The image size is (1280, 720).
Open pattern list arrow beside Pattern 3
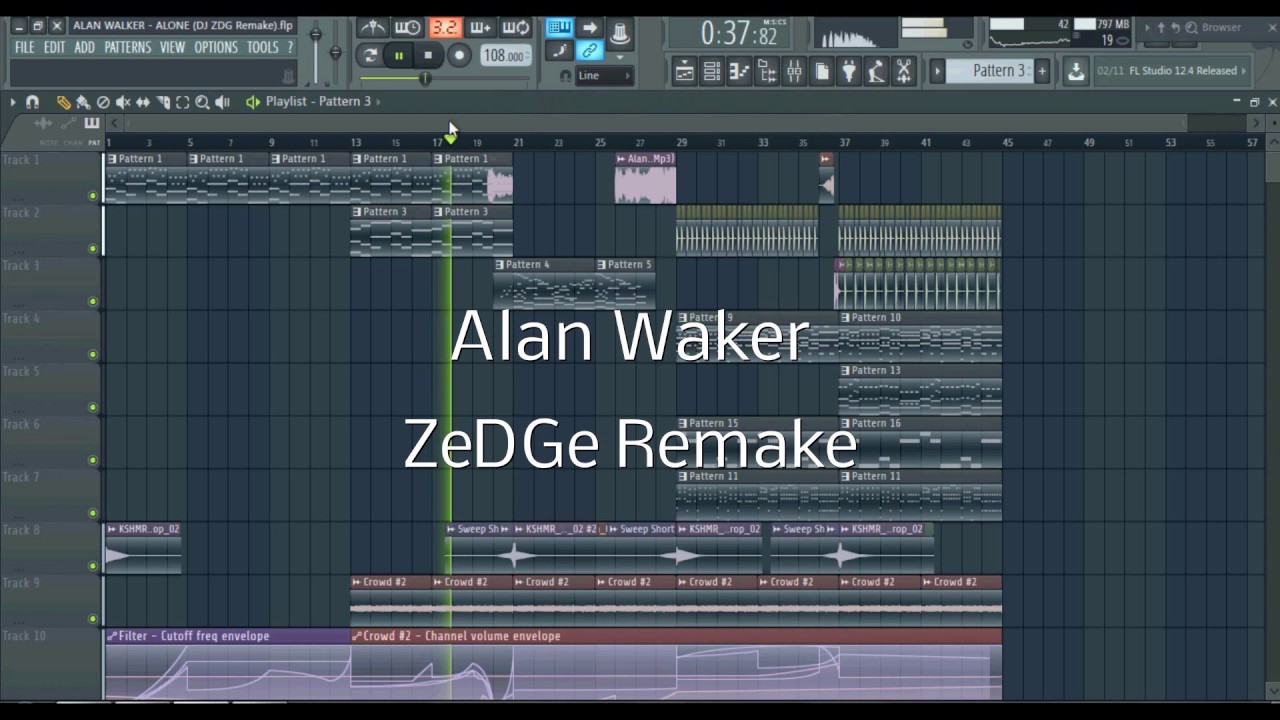tap(937, 71)
